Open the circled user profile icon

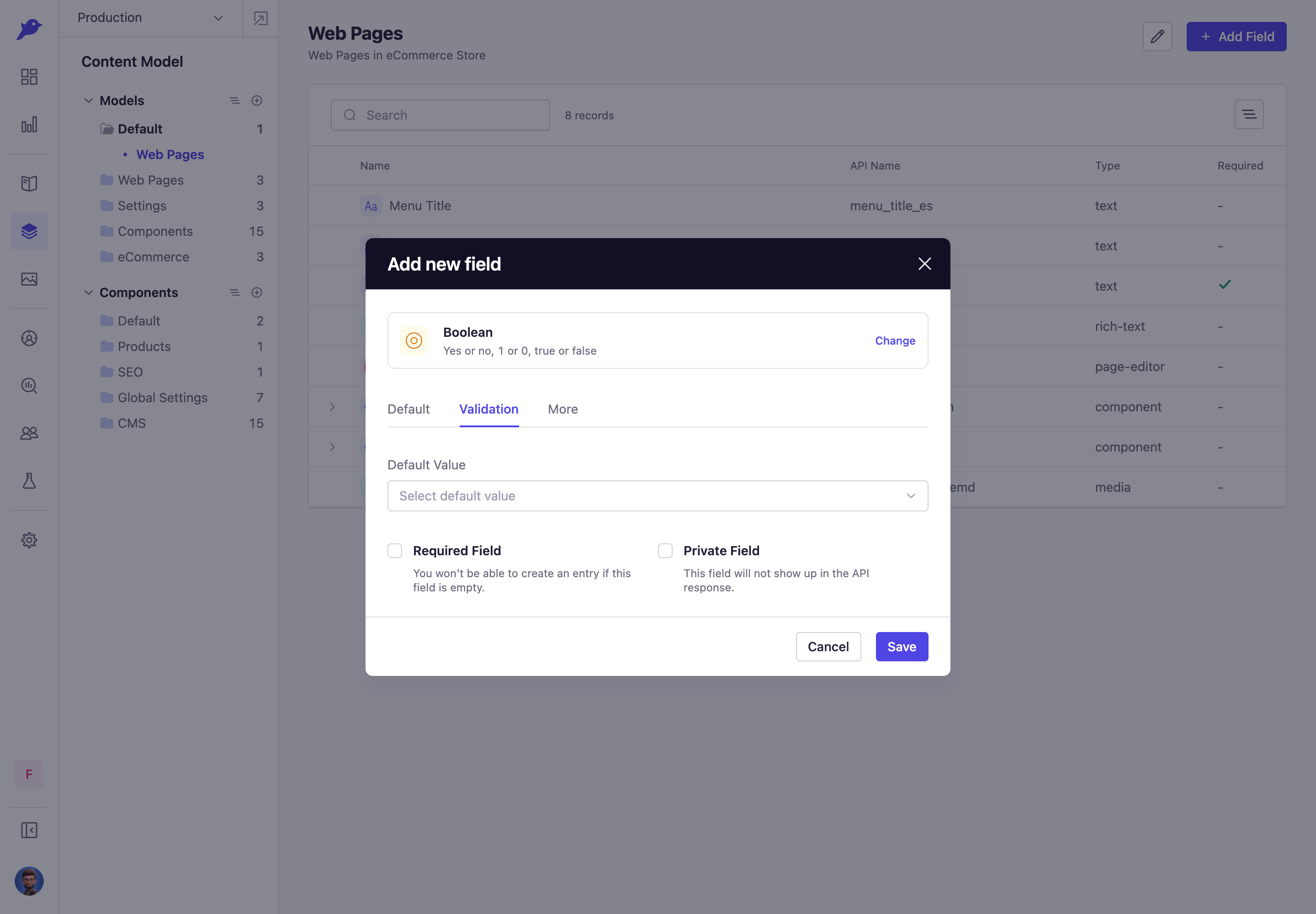coord(29,338)
